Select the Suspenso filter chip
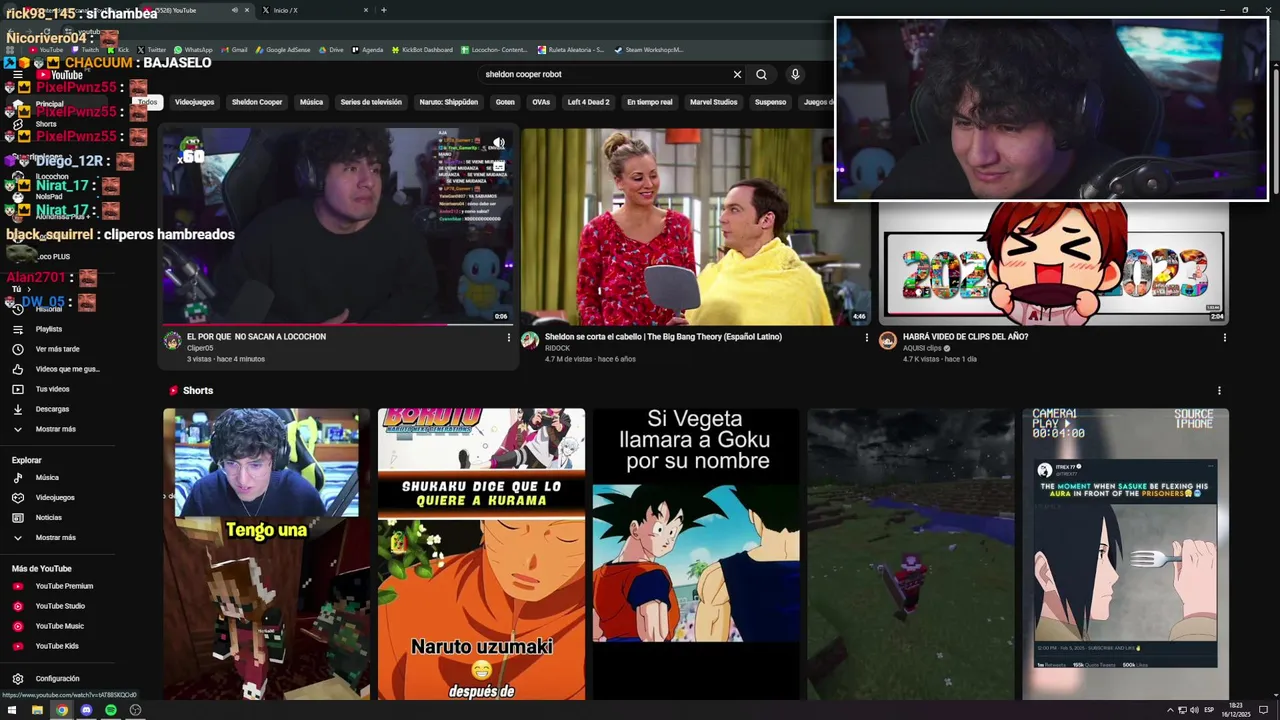Viewport: 1280px width, 720px height. click(770, 102)
